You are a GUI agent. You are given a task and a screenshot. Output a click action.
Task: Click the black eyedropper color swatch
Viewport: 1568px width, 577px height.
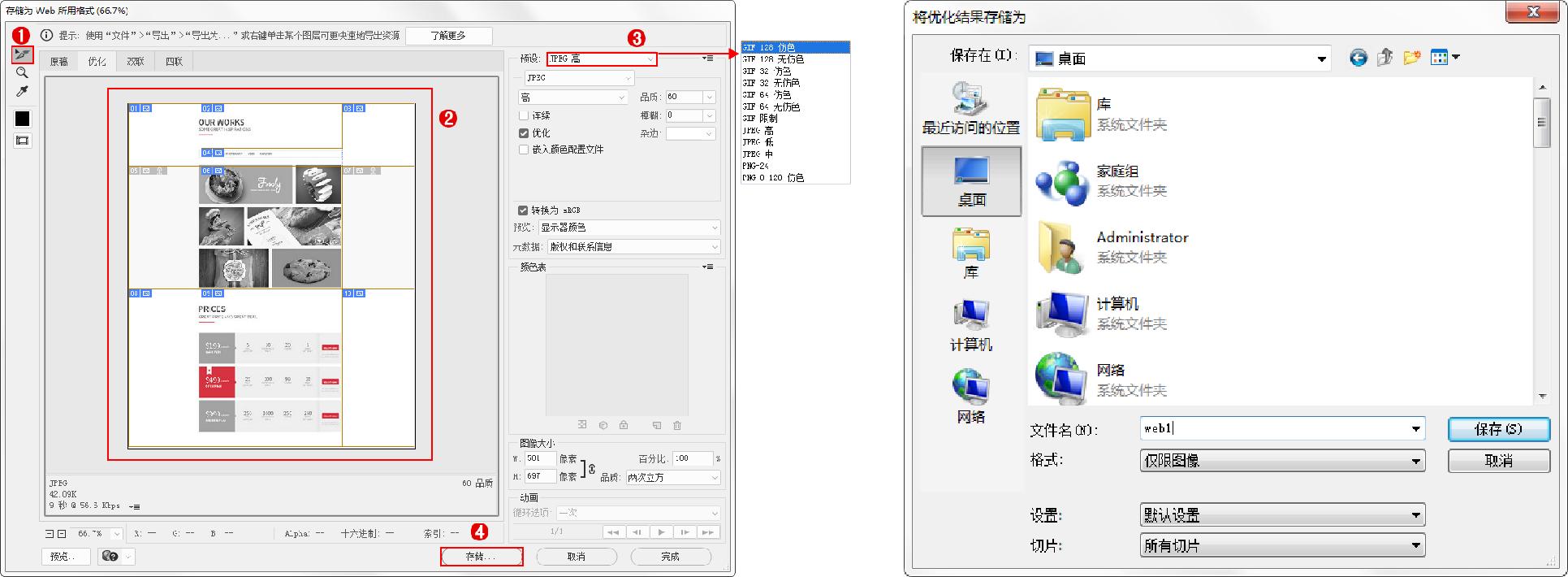(x=22, y=119)
